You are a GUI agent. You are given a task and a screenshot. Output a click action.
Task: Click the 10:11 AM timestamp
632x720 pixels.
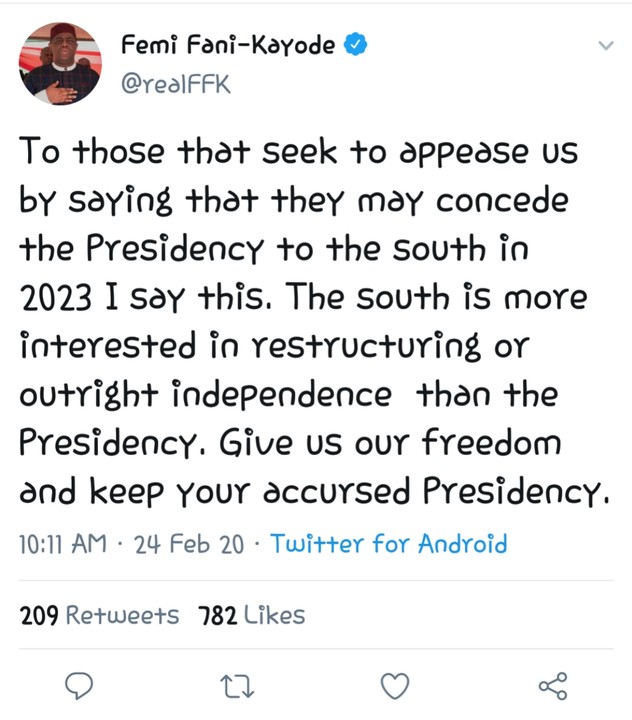[x=62, y=544]
